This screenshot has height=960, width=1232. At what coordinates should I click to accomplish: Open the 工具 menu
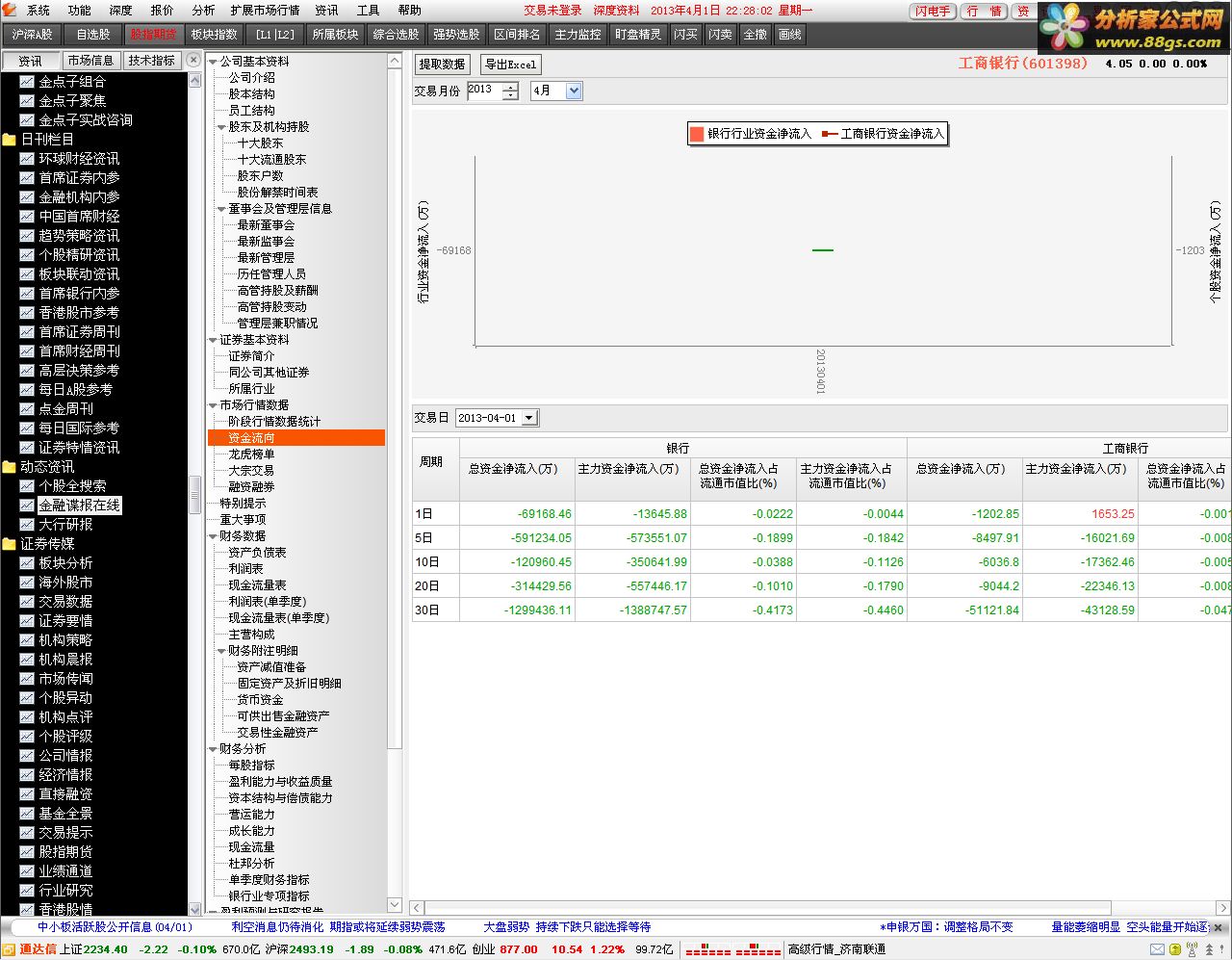369,11
